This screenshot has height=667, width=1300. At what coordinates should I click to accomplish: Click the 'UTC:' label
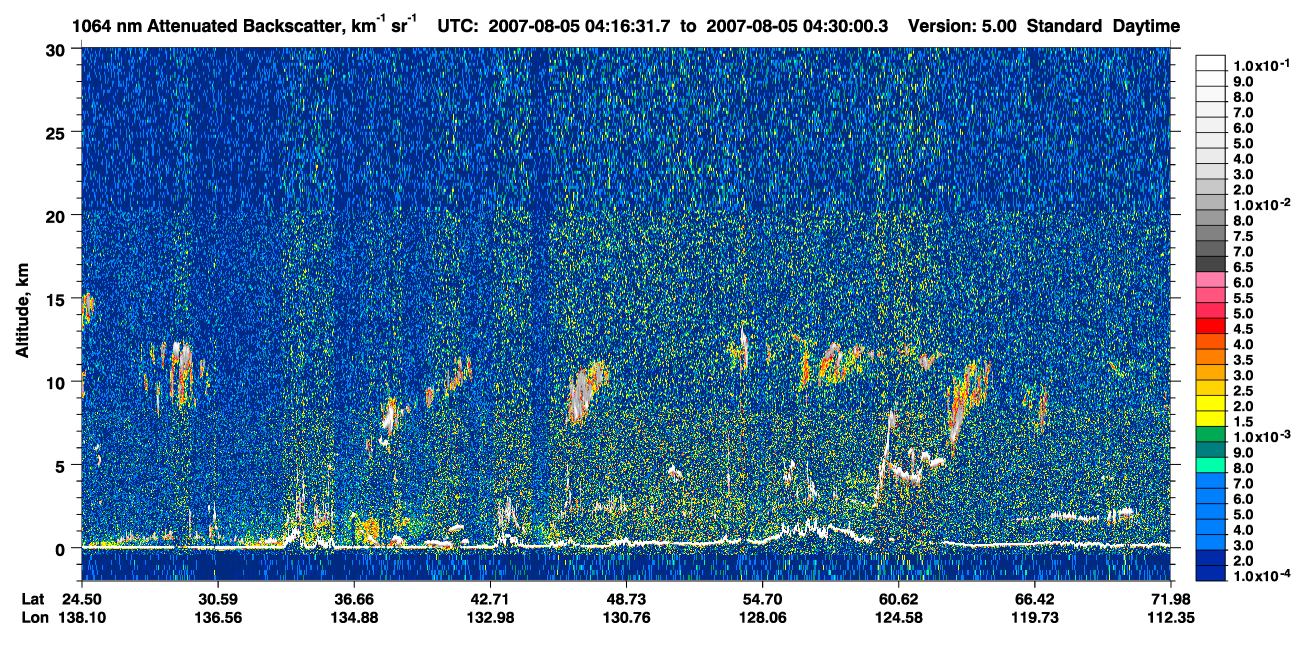[x=460, y=27]
